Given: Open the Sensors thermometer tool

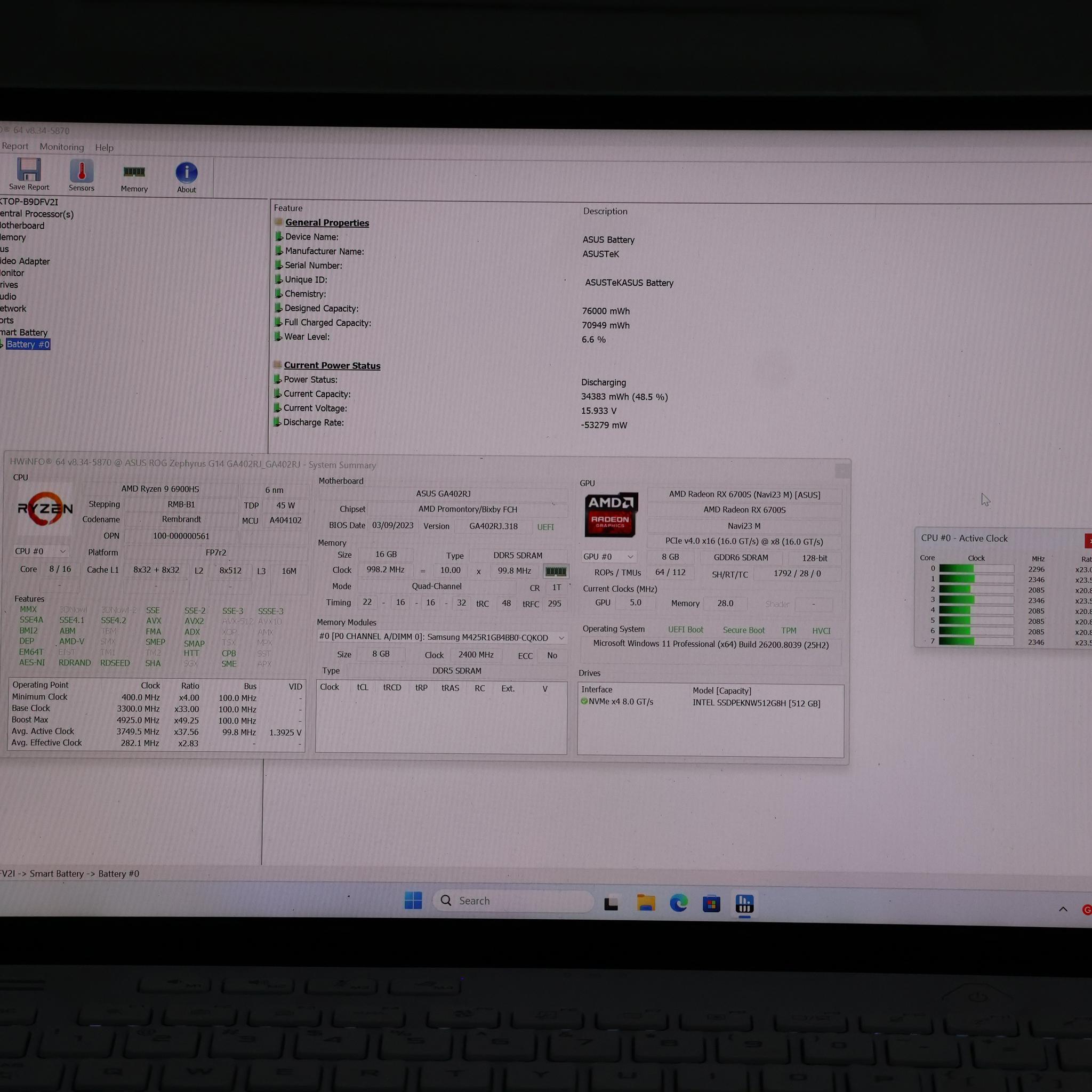Looking at the screenshot, I should click(x=82, y=171).
